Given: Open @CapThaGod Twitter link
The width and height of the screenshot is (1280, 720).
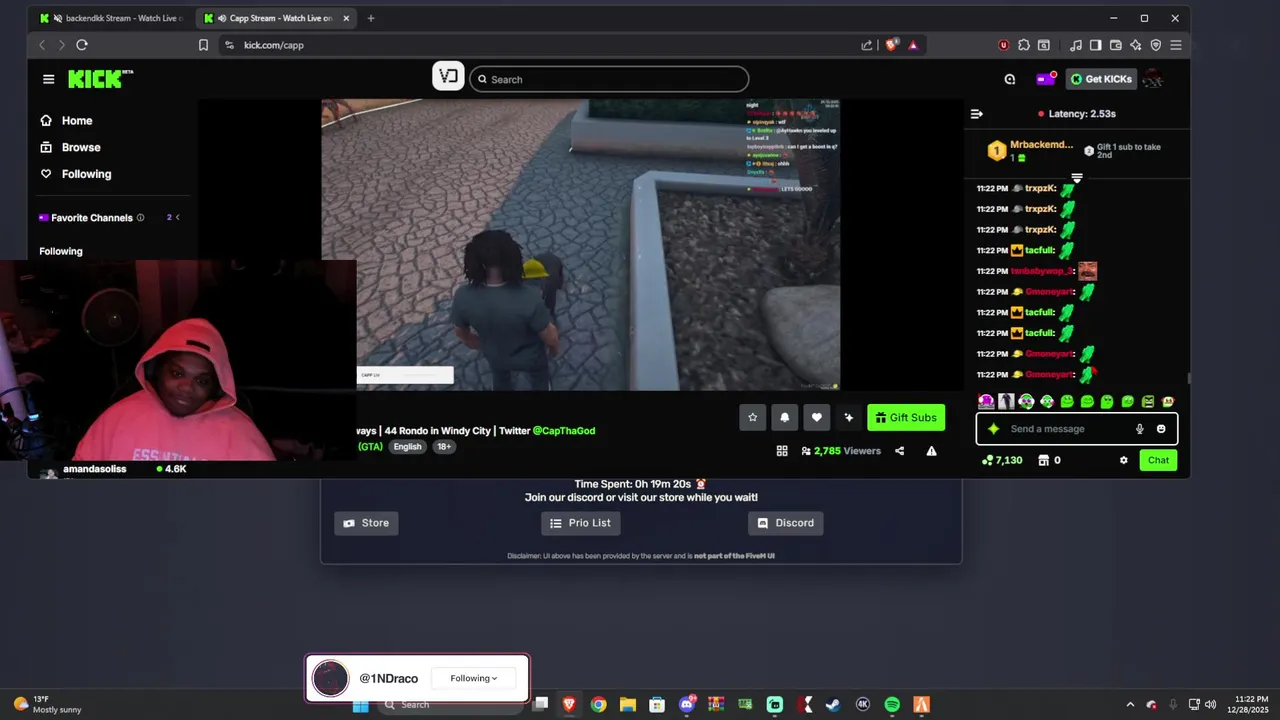Looking at the screenshot, I should 564,431.
